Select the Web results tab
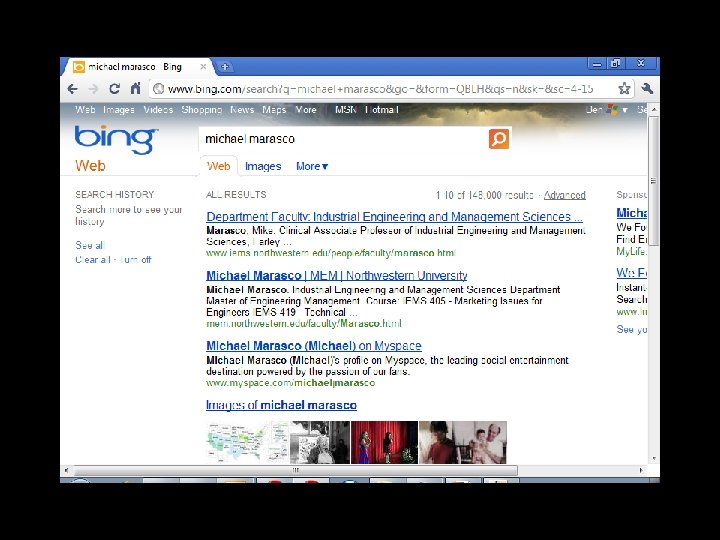This screenshot has width=720, height=540. tap(219, 166)
